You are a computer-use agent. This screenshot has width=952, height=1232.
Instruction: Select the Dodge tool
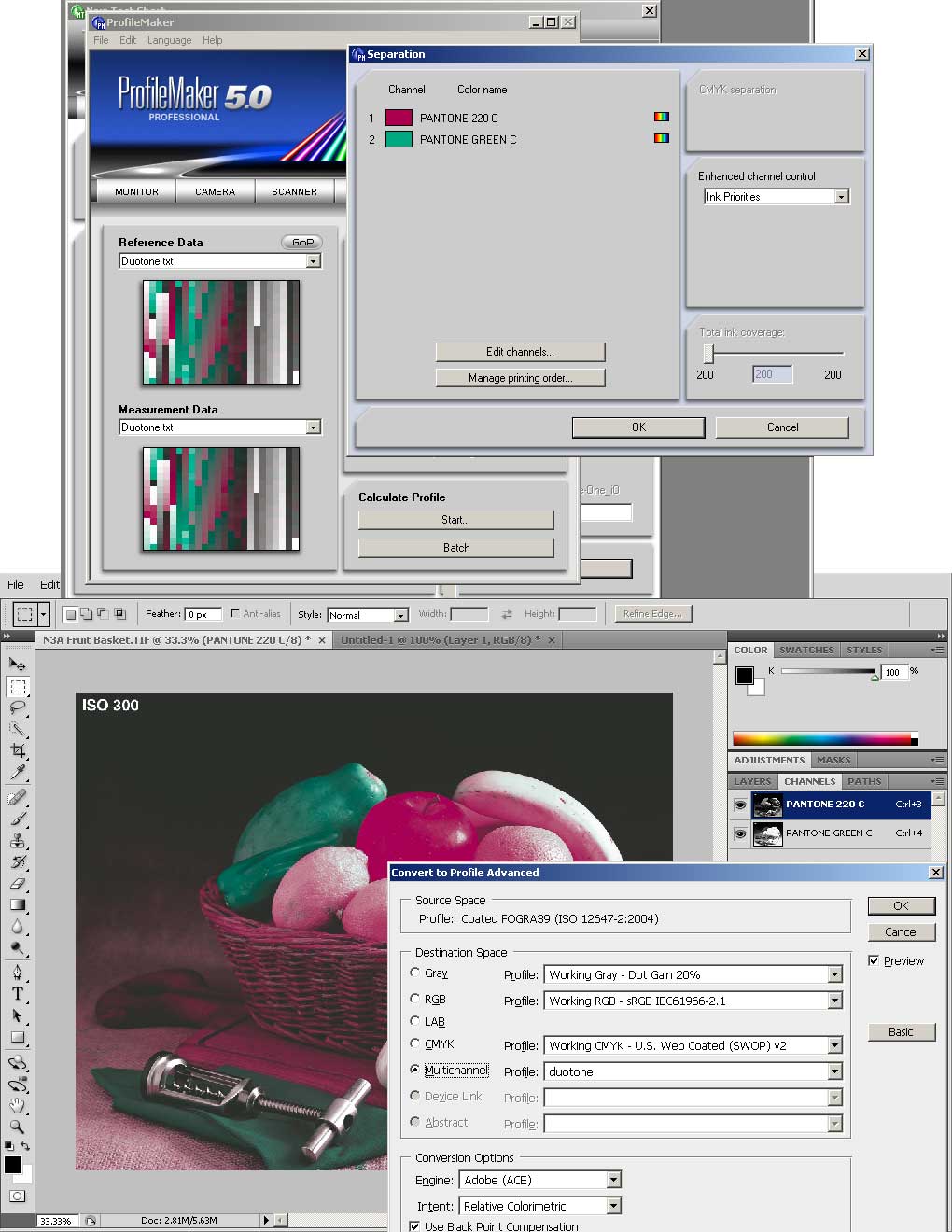pyautogui.click(x=18, y=947)
